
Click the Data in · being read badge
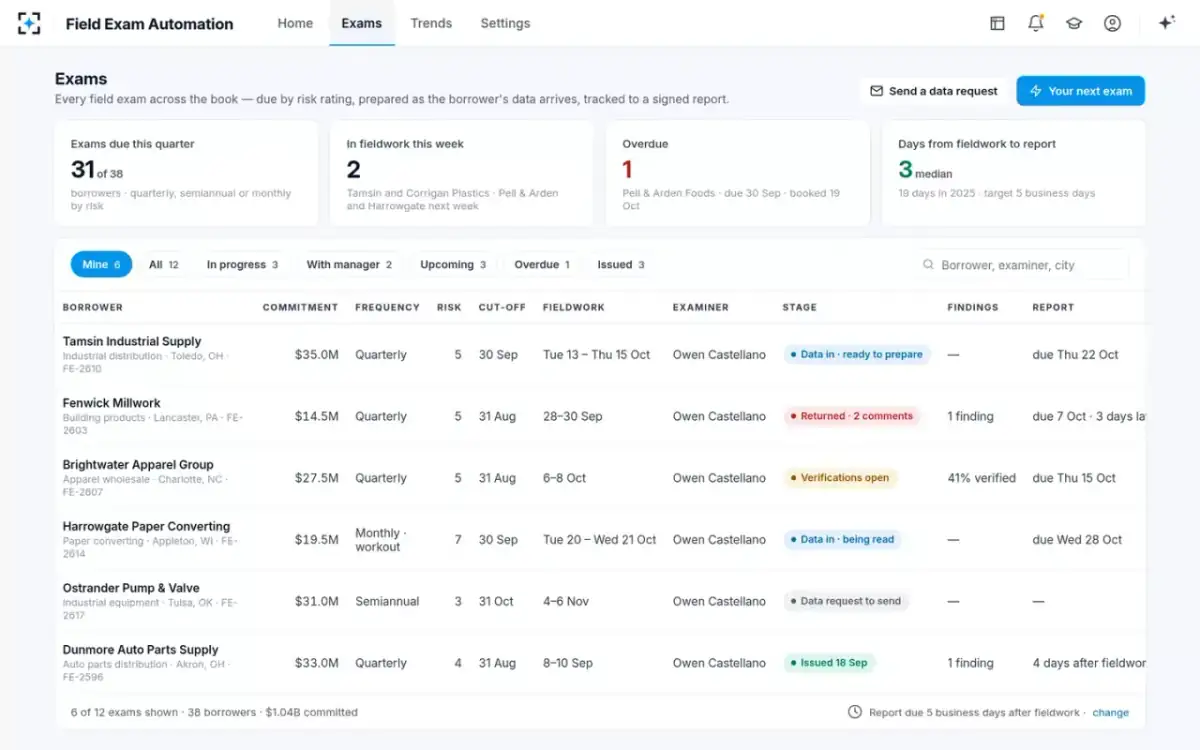(842, 539)
